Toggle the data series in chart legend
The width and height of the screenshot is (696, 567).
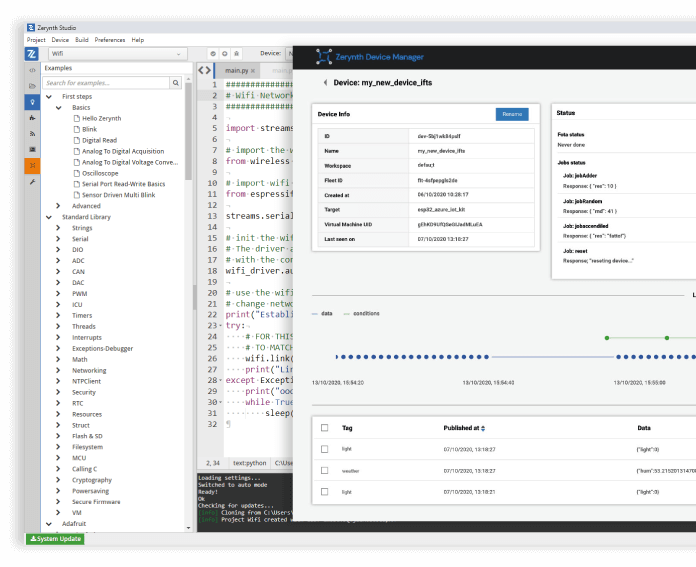pyautogui.click(x=323, y=314)
